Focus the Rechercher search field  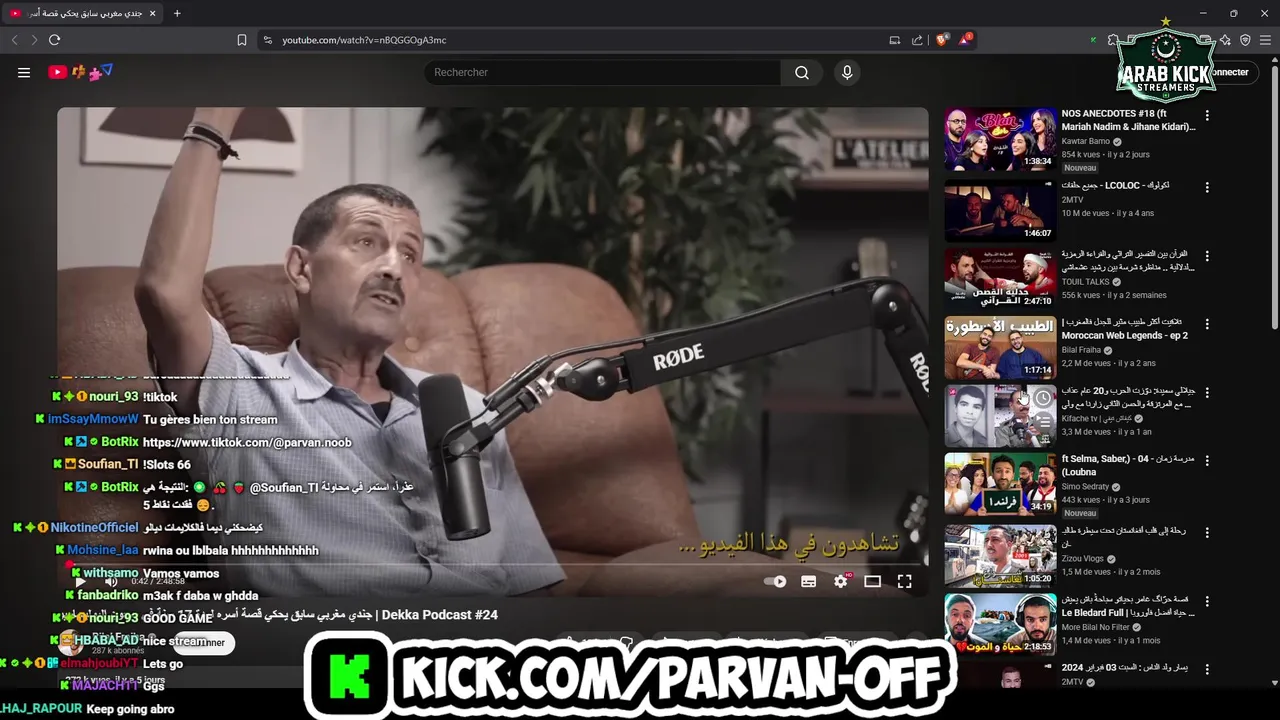coord(603,72)
